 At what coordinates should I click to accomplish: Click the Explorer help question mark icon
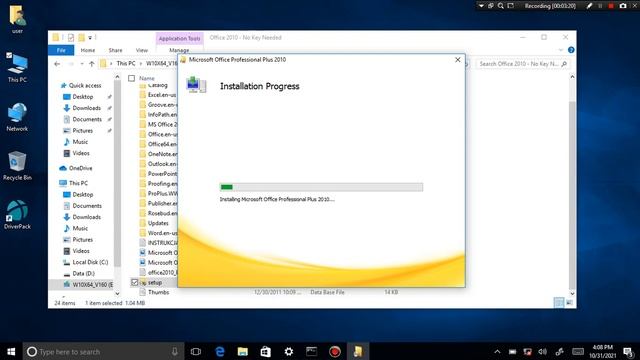(x=571, y=50)
